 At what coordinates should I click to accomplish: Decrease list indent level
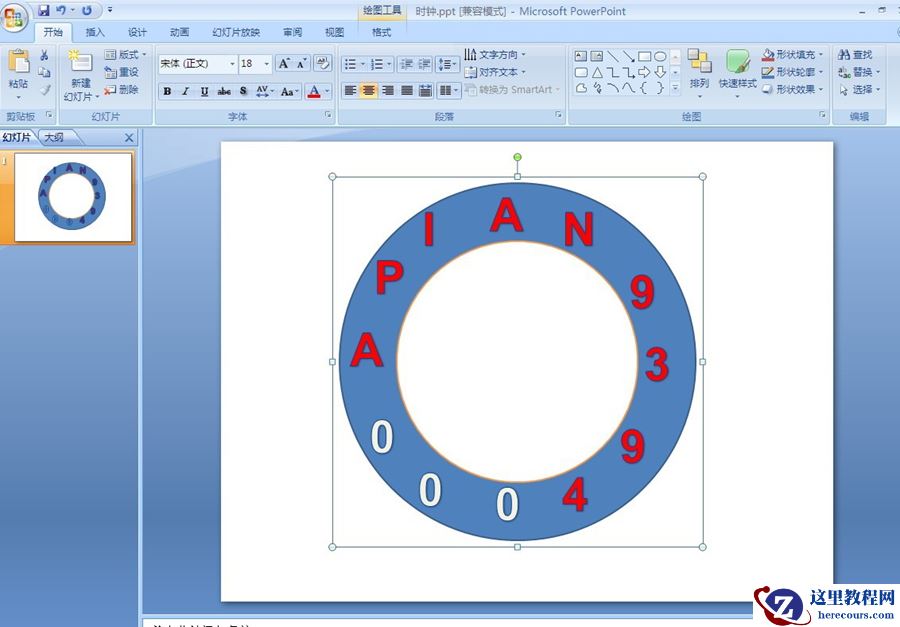pos(406,64)
